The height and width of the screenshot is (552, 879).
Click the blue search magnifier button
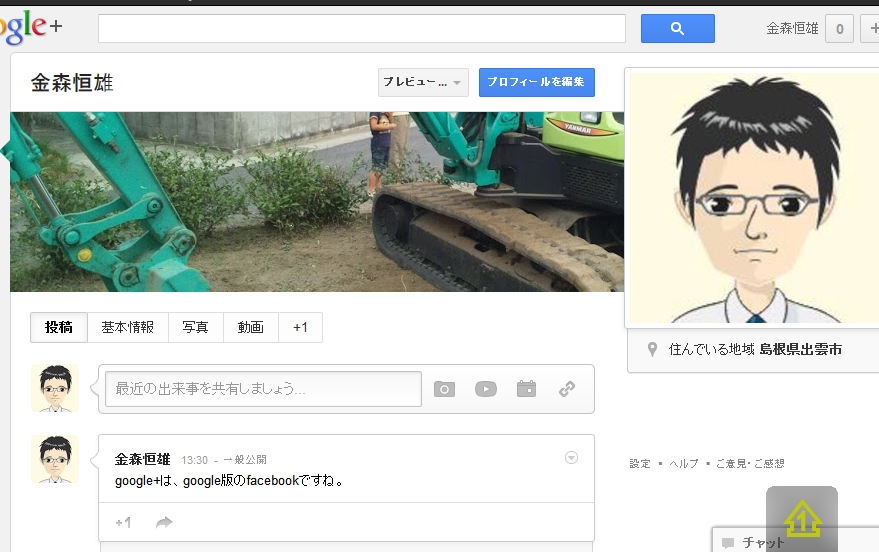point(677,29)
